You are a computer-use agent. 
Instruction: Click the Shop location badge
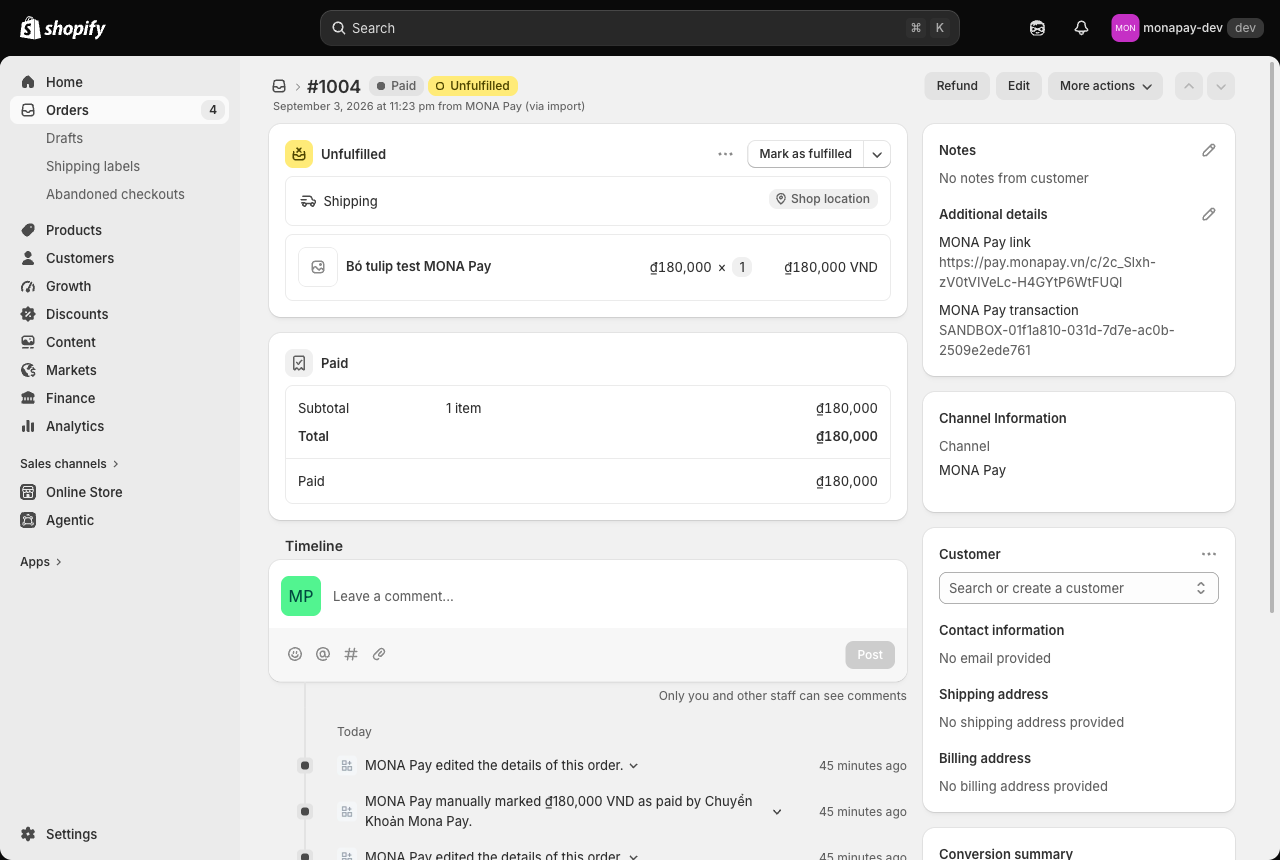coord(824,199)
